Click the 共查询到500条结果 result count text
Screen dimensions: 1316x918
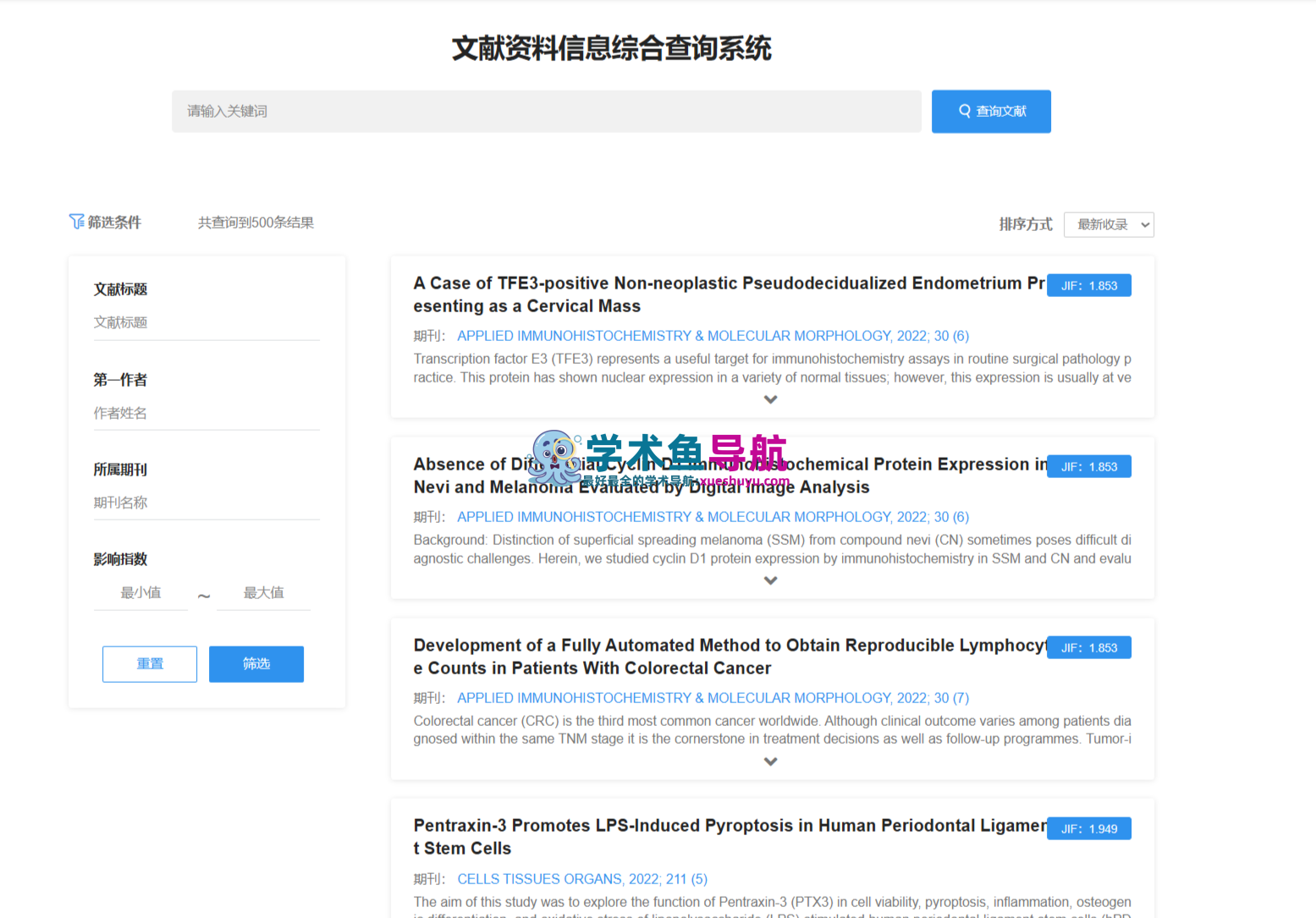256,223
